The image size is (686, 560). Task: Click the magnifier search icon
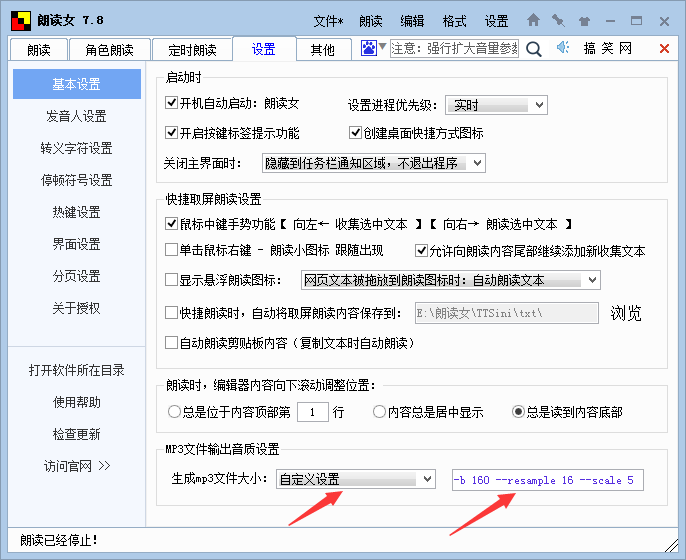point(533,49)
